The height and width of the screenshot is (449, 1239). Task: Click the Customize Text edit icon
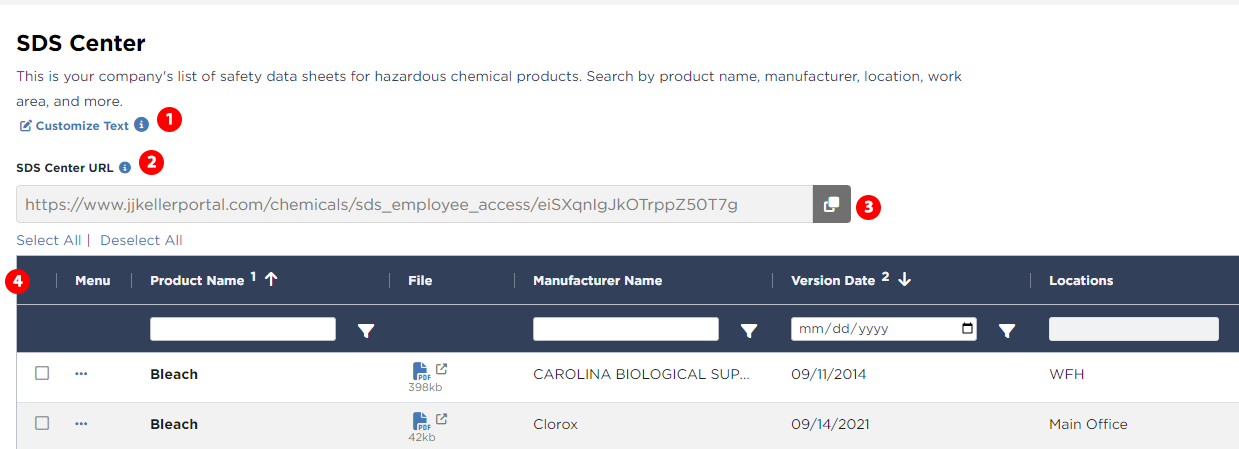[x=26, y=126]
